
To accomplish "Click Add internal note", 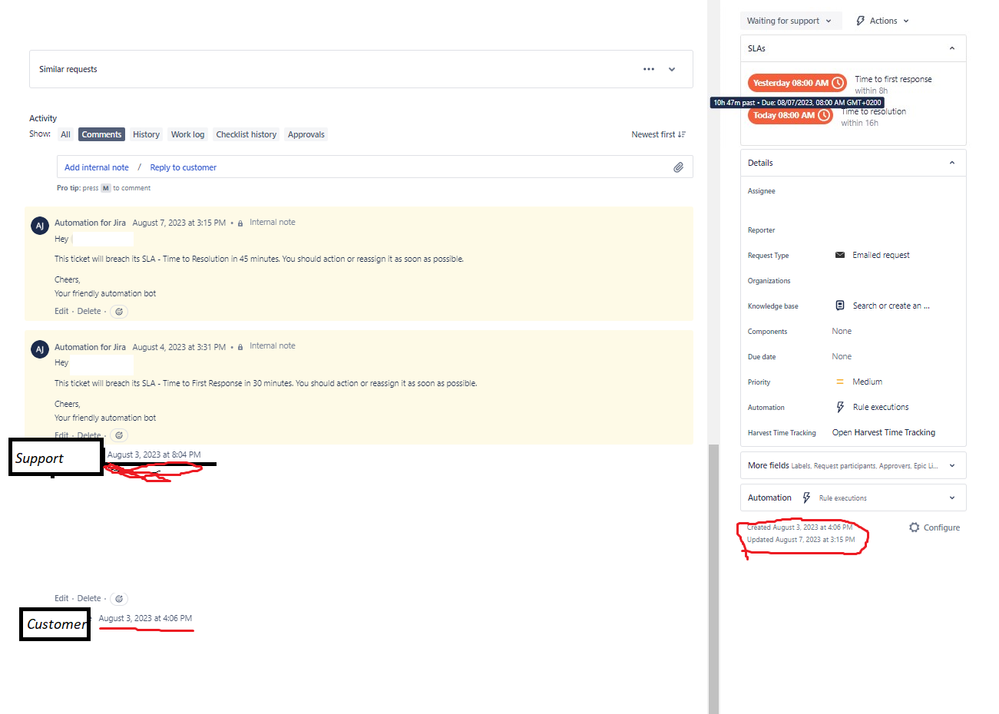I will [96, 168].
